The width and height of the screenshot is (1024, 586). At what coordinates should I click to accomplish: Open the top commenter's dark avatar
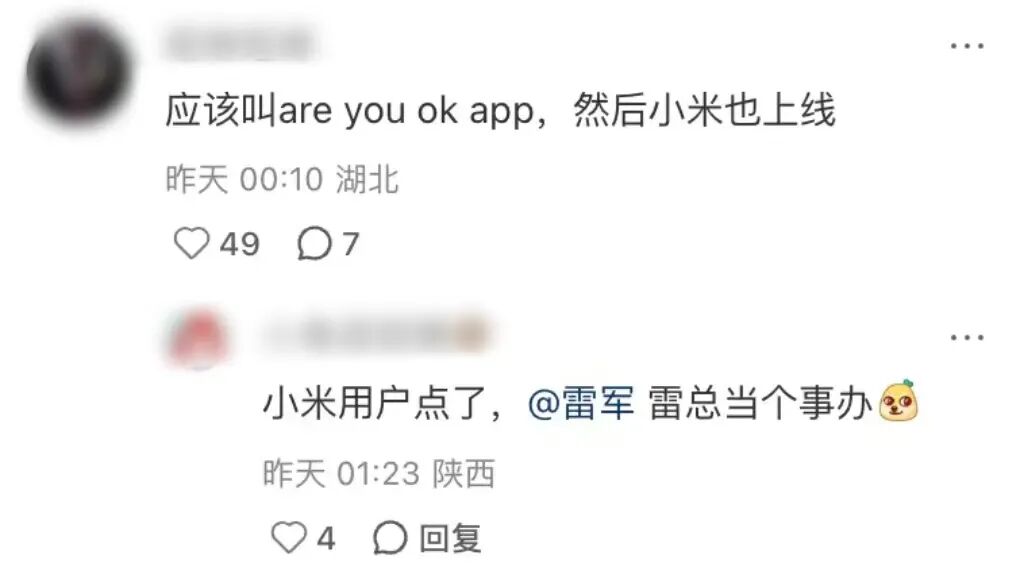(78, 71)
